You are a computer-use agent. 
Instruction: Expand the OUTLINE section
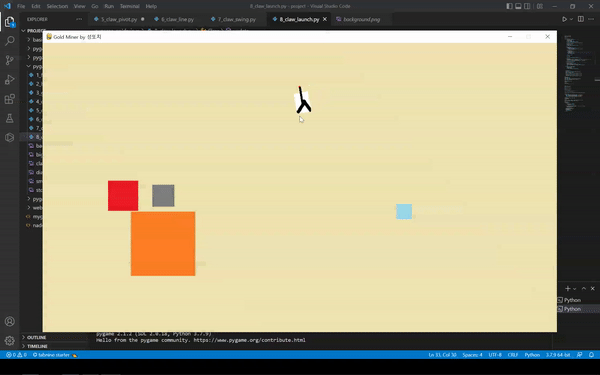36,337
